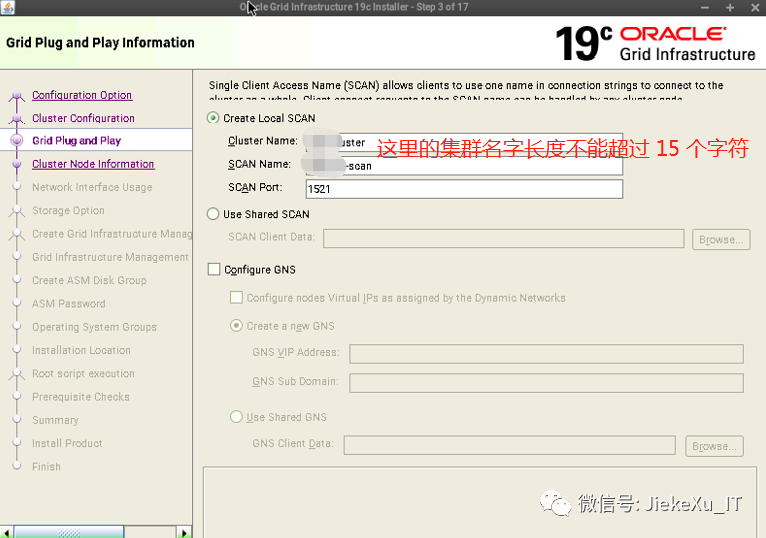Select Grid Plug and Play step
Screen dimensions: 766x538
pyautogui.click(x=77, y=141)
